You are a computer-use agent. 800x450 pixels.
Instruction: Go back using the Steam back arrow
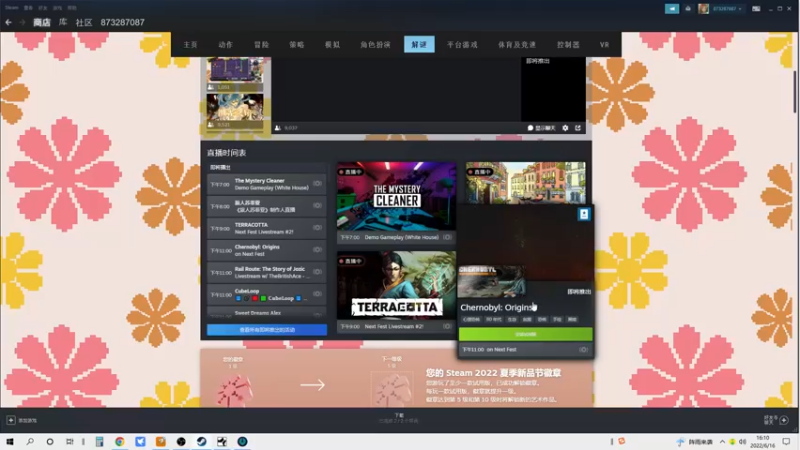8,22
